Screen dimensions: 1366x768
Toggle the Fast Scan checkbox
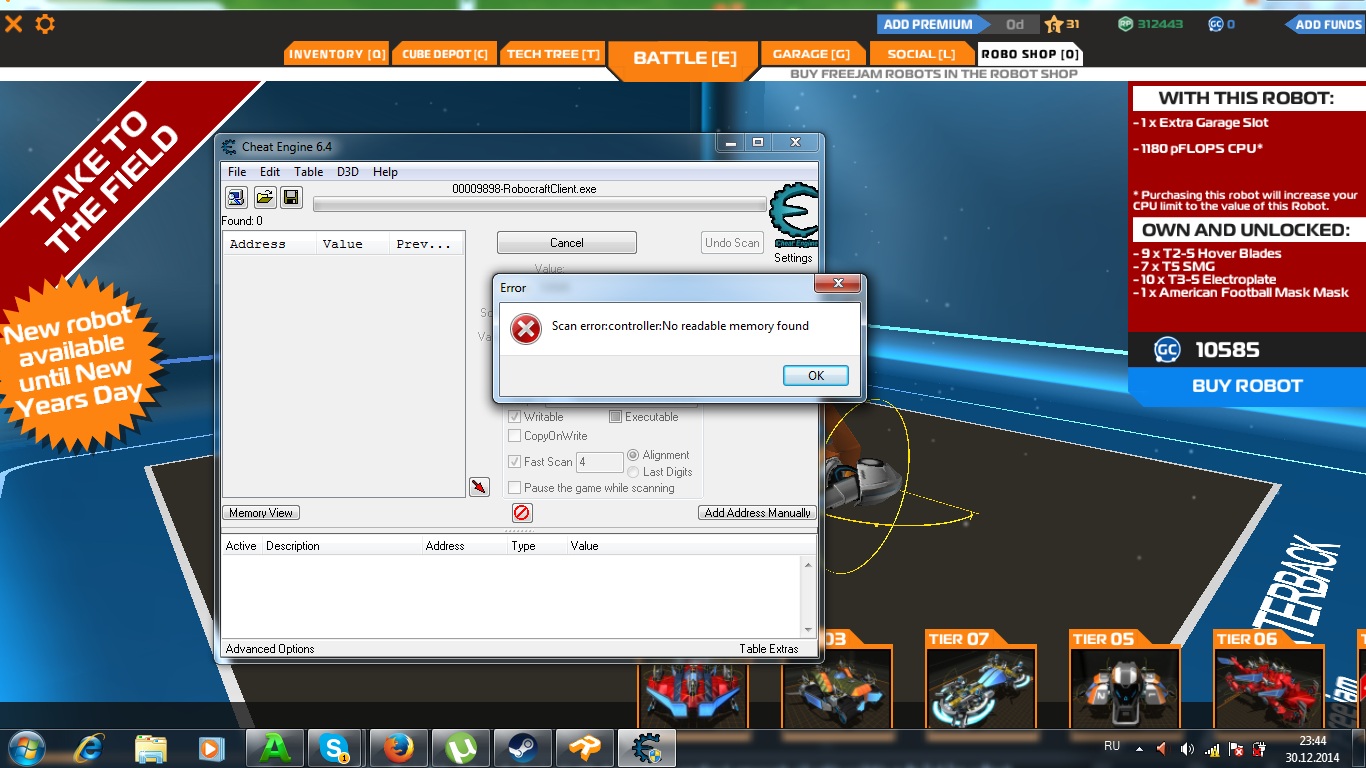515,462
